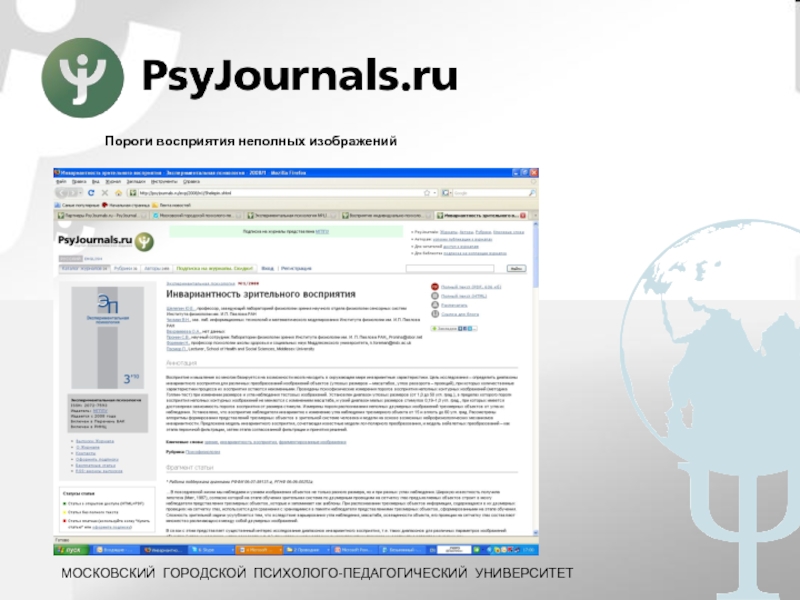Click the green PsyJournals logo in the web page

tap(144, 241)
